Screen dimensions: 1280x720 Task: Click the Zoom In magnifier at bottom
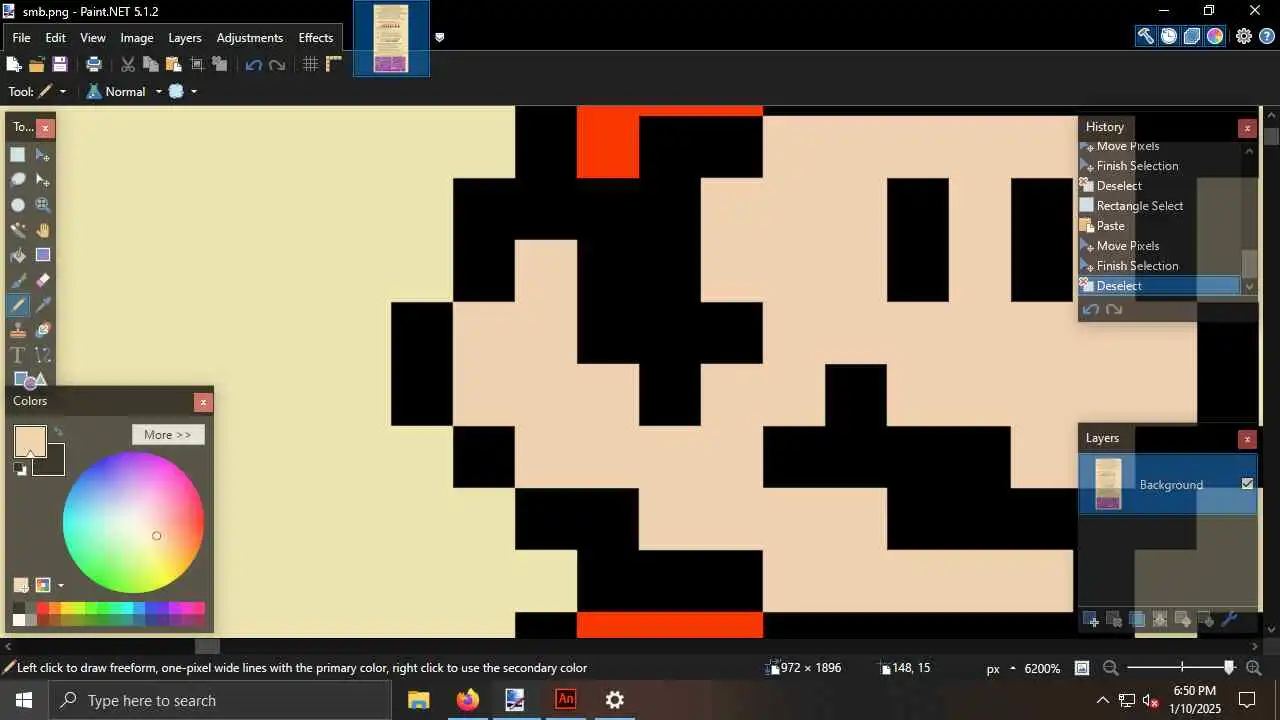[1253, 668]
